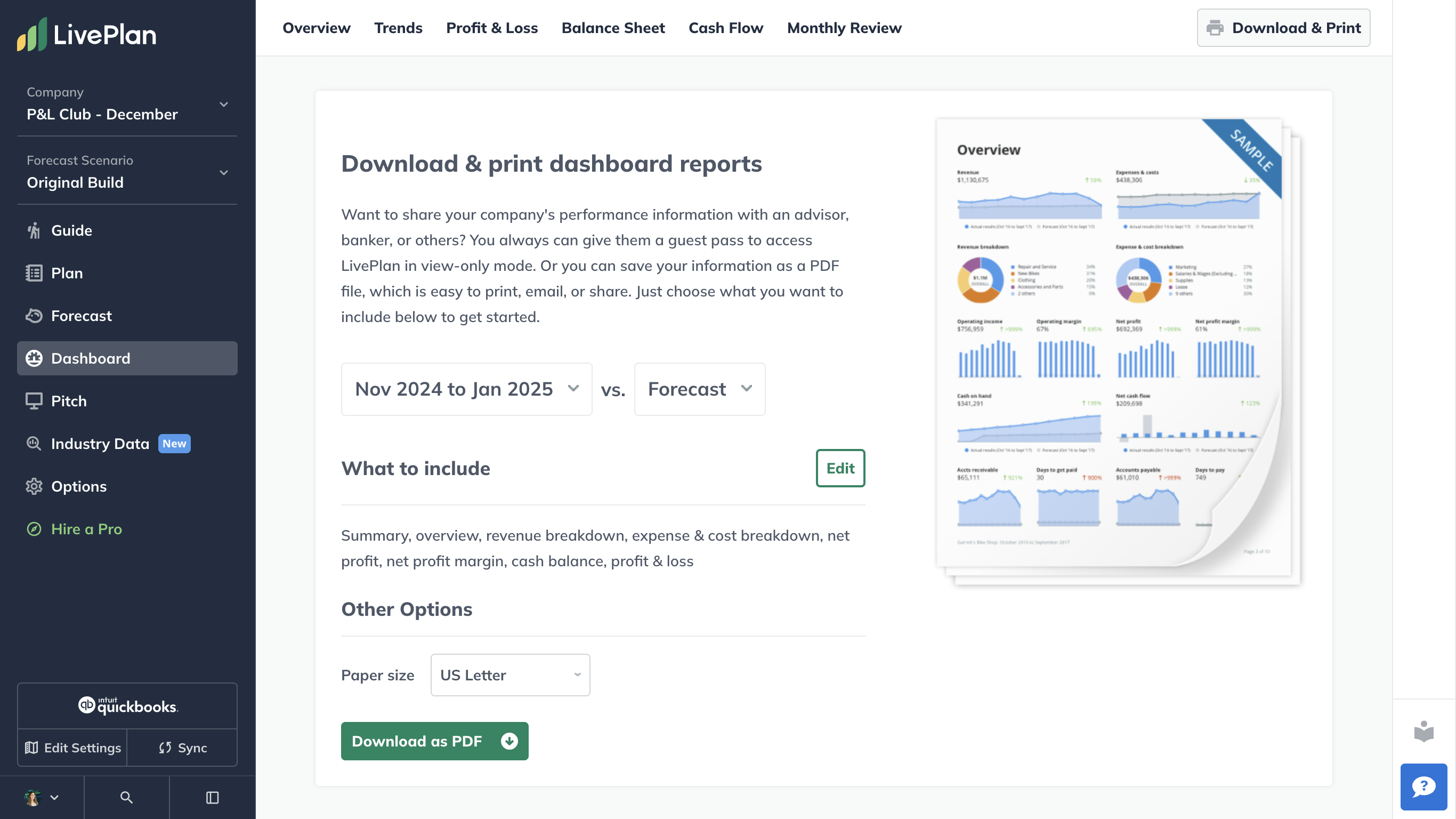Open the Pitch section
The height and width of the screenshot is (819, 1456).
pos(69,401)
